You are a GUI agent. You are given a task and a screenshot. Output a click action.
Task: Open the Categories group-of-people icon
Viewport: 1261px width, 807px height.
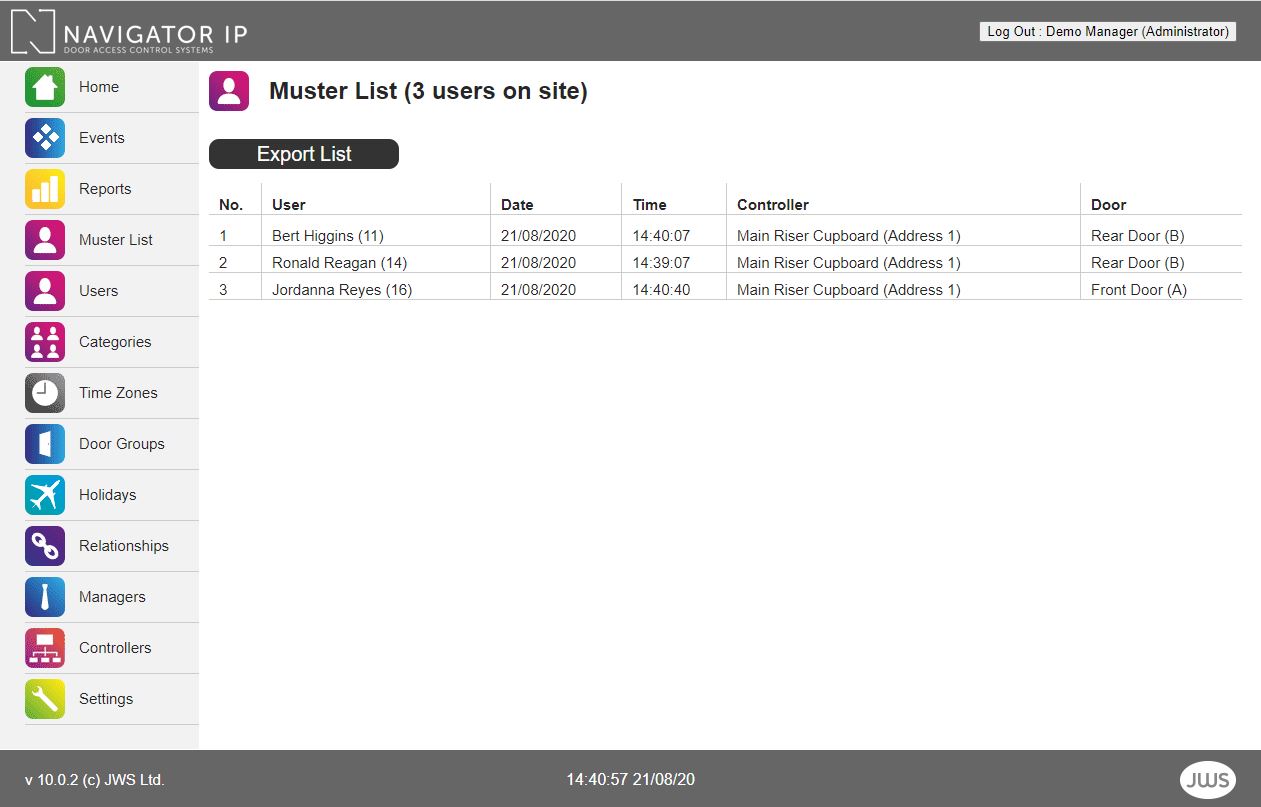[45, 342]
